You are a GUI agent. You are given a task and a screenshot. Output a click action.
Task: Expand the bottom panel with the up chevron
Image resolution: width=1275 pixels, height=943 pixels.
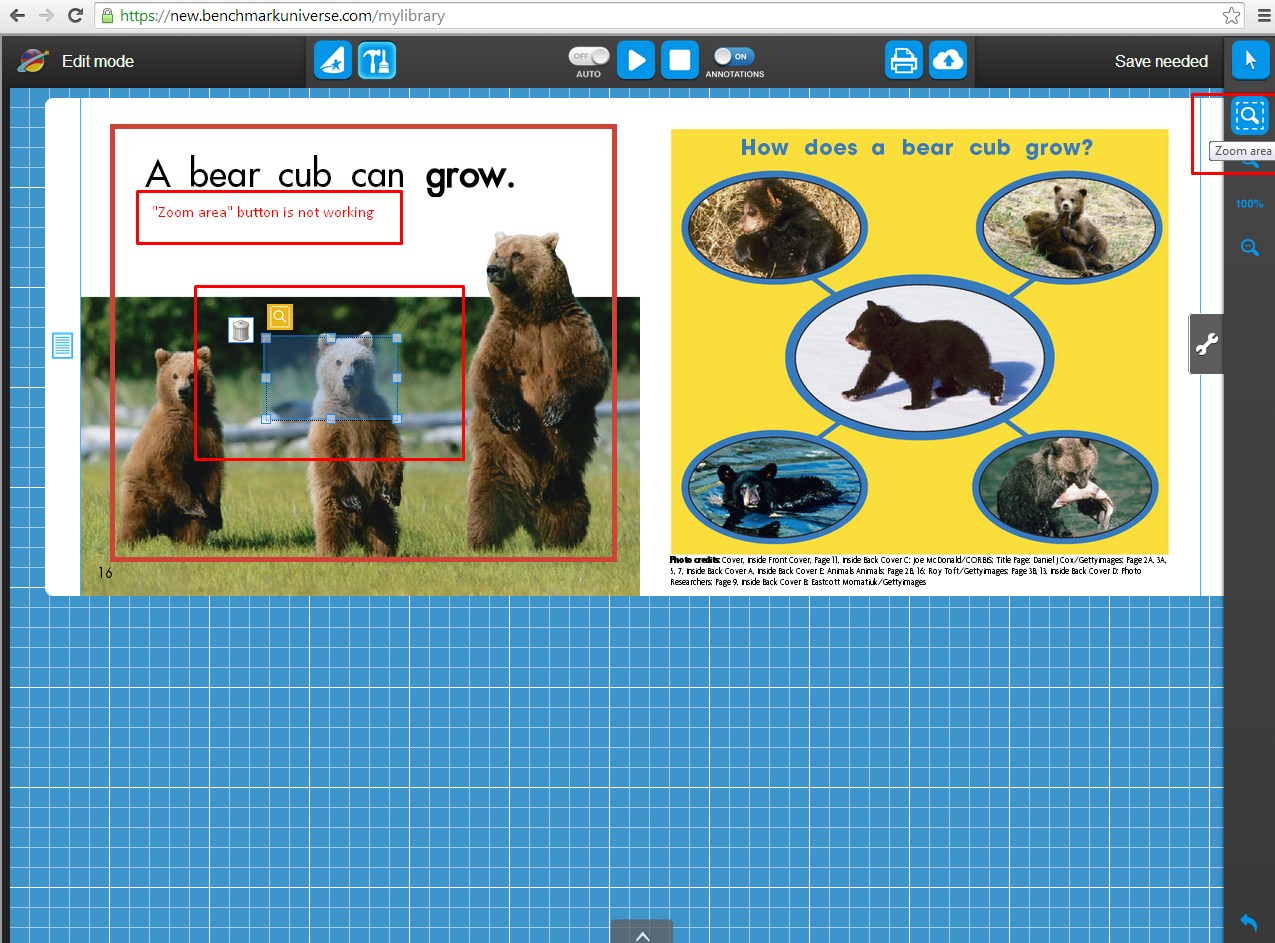coord(642,934)
